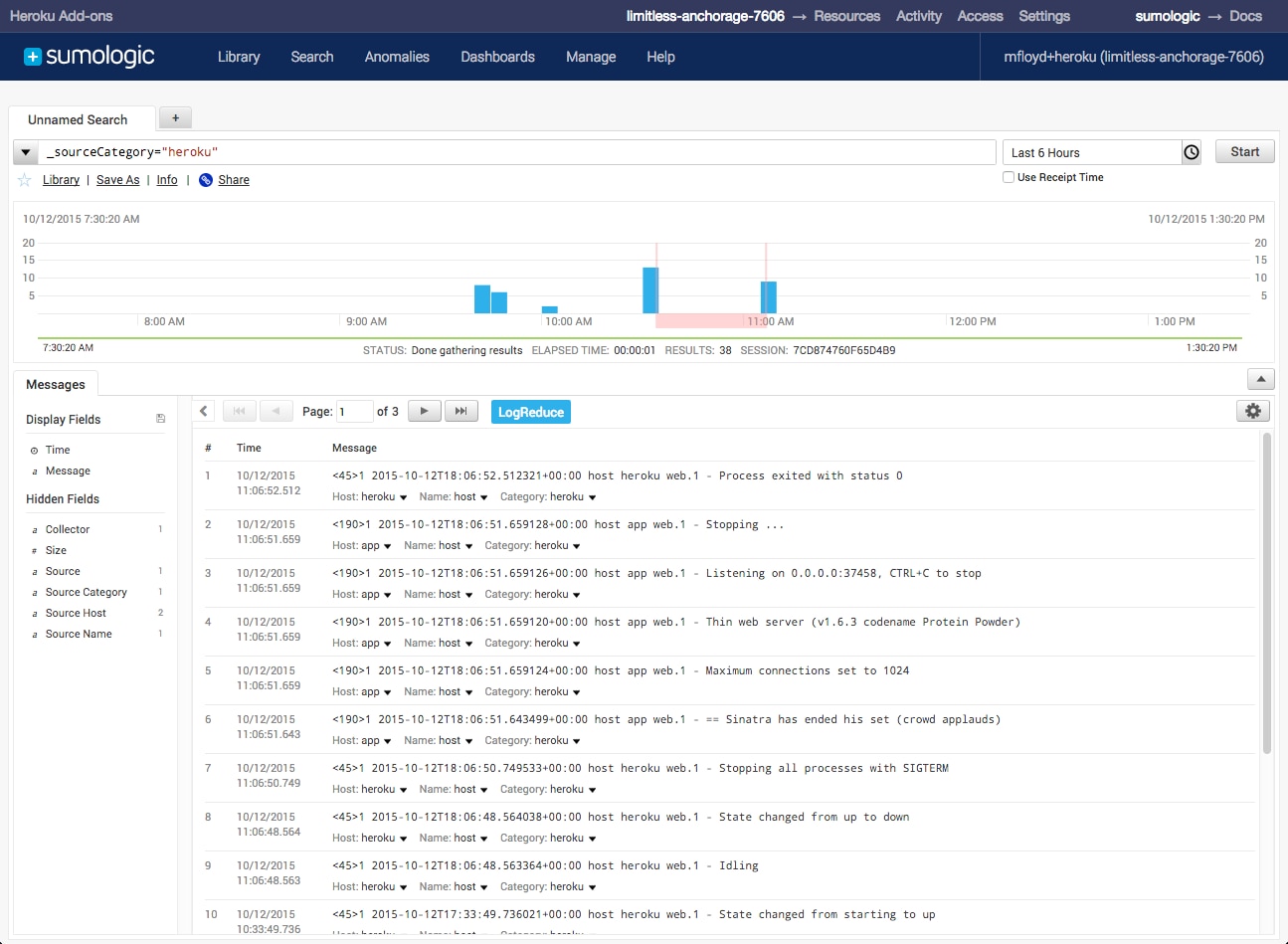Click the save icon beside Display Fields
Image resolution: width=1288 pixels, height=944 pixels.
click(160, 418)
